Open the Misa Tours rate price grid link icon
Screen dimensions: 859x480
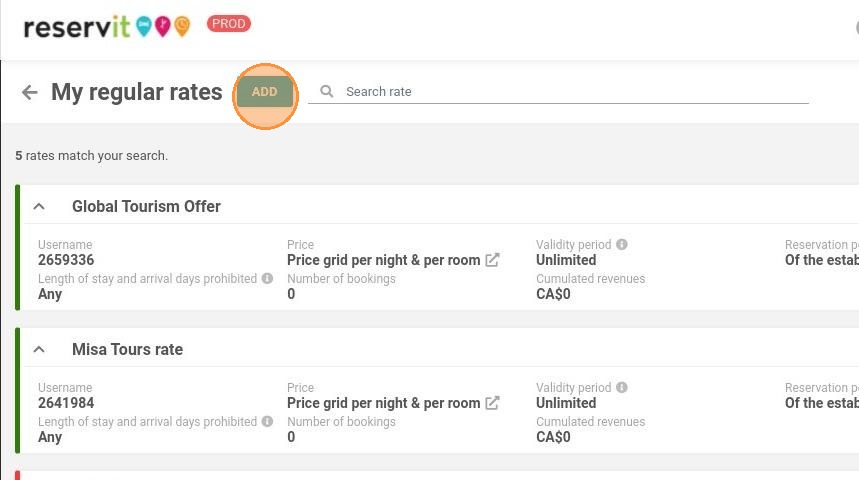492,403
